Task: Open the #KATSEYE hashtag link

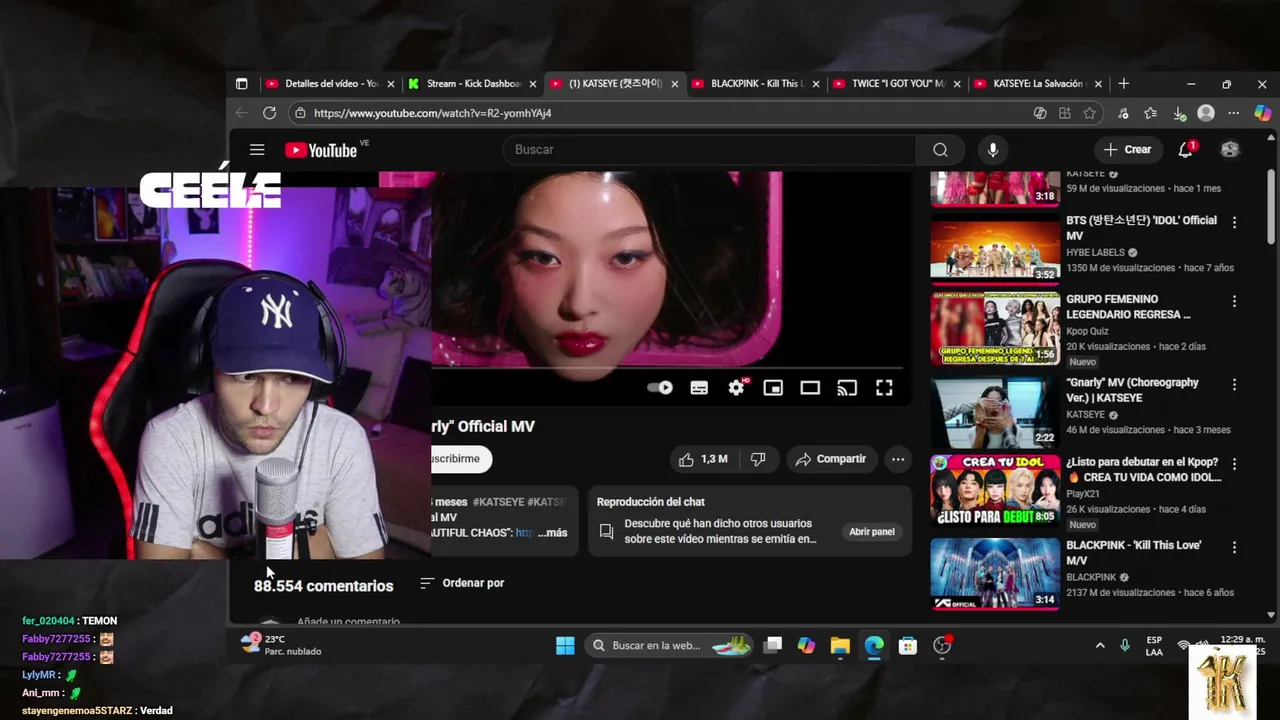Action: [499, 502]
